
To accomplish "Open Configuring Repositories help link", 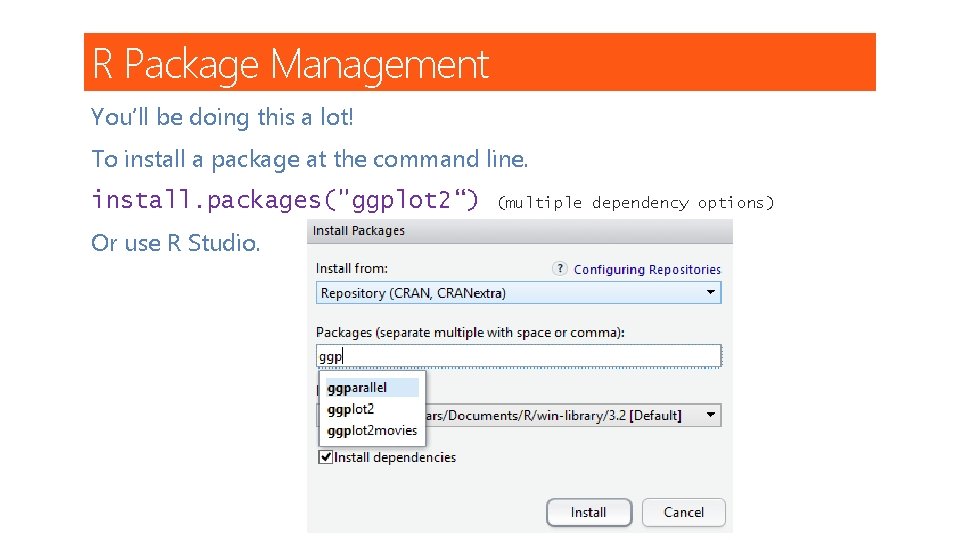I will tap(647, 270).
